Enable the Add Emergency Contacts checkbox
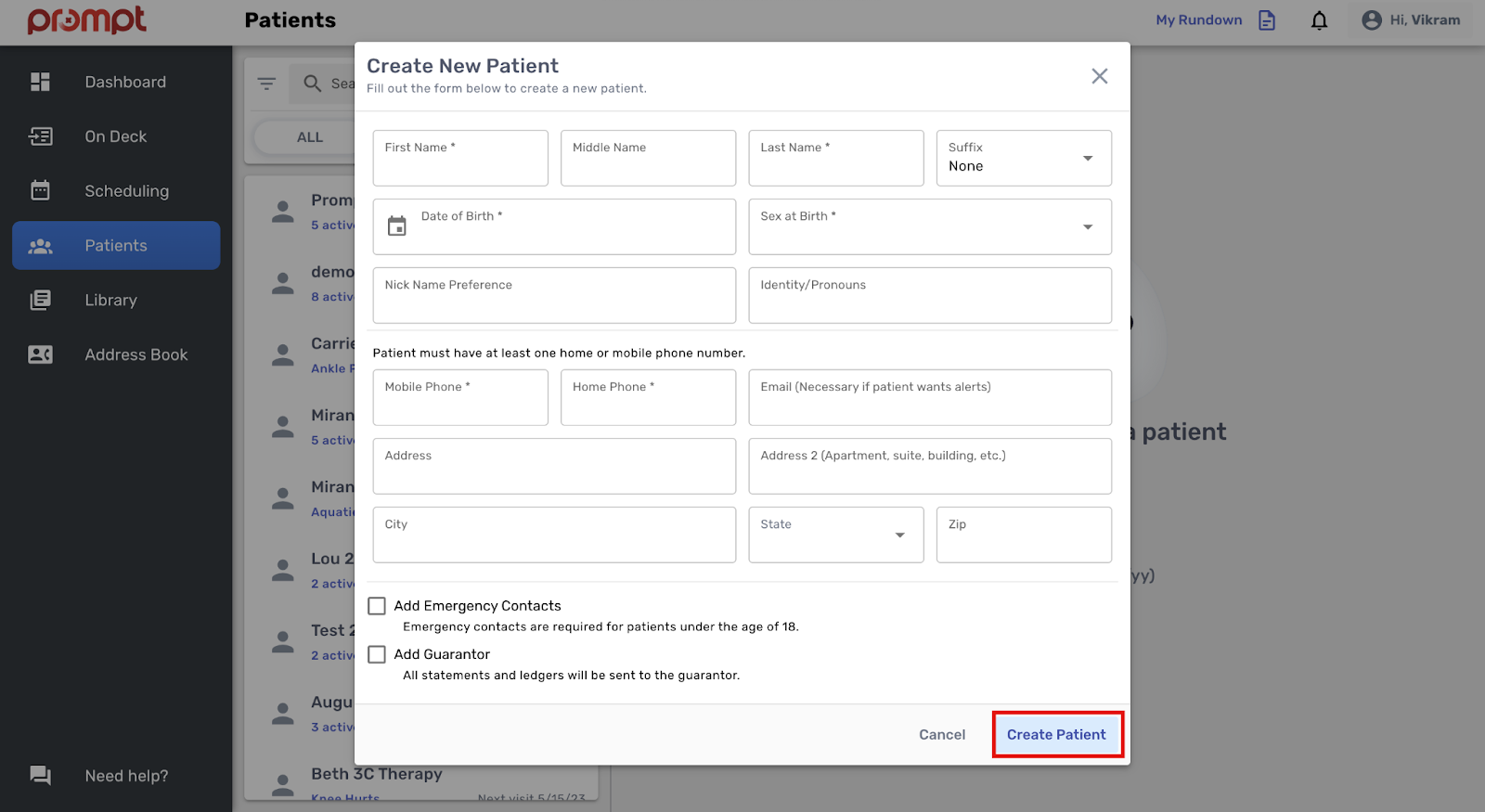 [377, 606]
